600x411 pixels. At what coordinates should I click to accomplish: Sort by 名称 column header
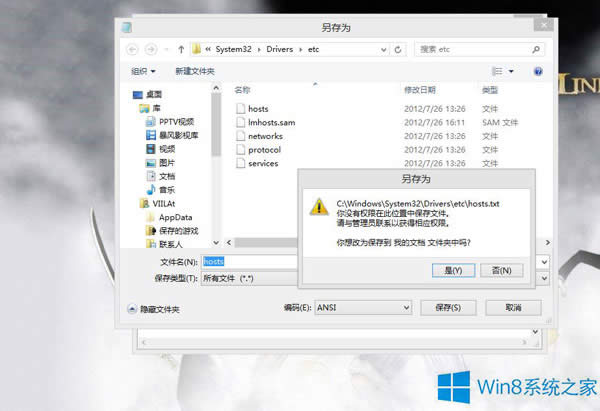tap(242, 90)
